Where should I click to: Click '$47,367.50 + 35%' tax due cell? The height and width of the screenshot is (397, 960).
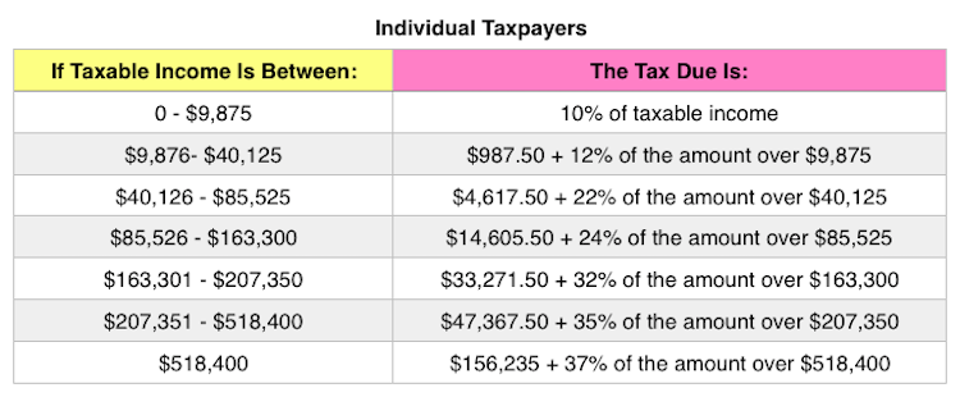(x=670, y=320)
